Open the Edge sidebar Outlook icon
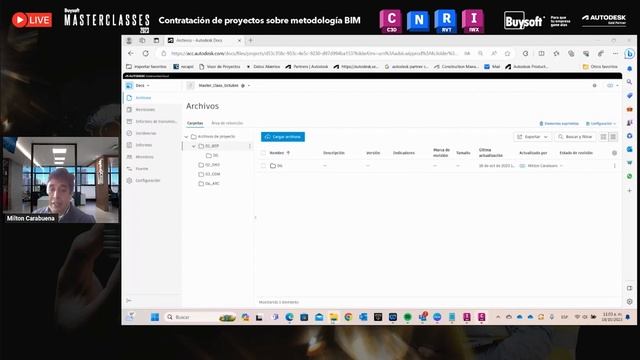Image resolution: width=640 pixels, height=360 pixels. [629, 149]
